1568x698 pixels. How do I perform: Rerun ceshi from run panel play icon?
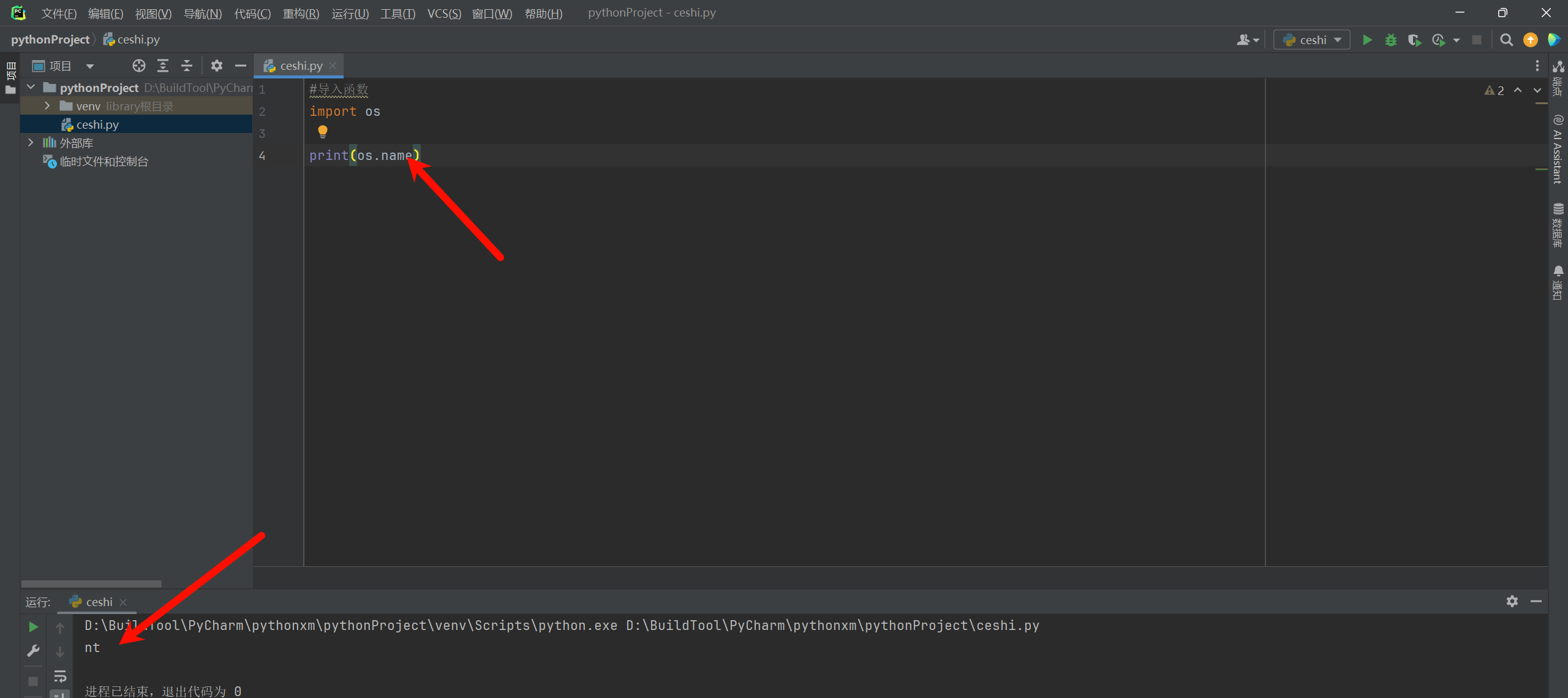34,627
